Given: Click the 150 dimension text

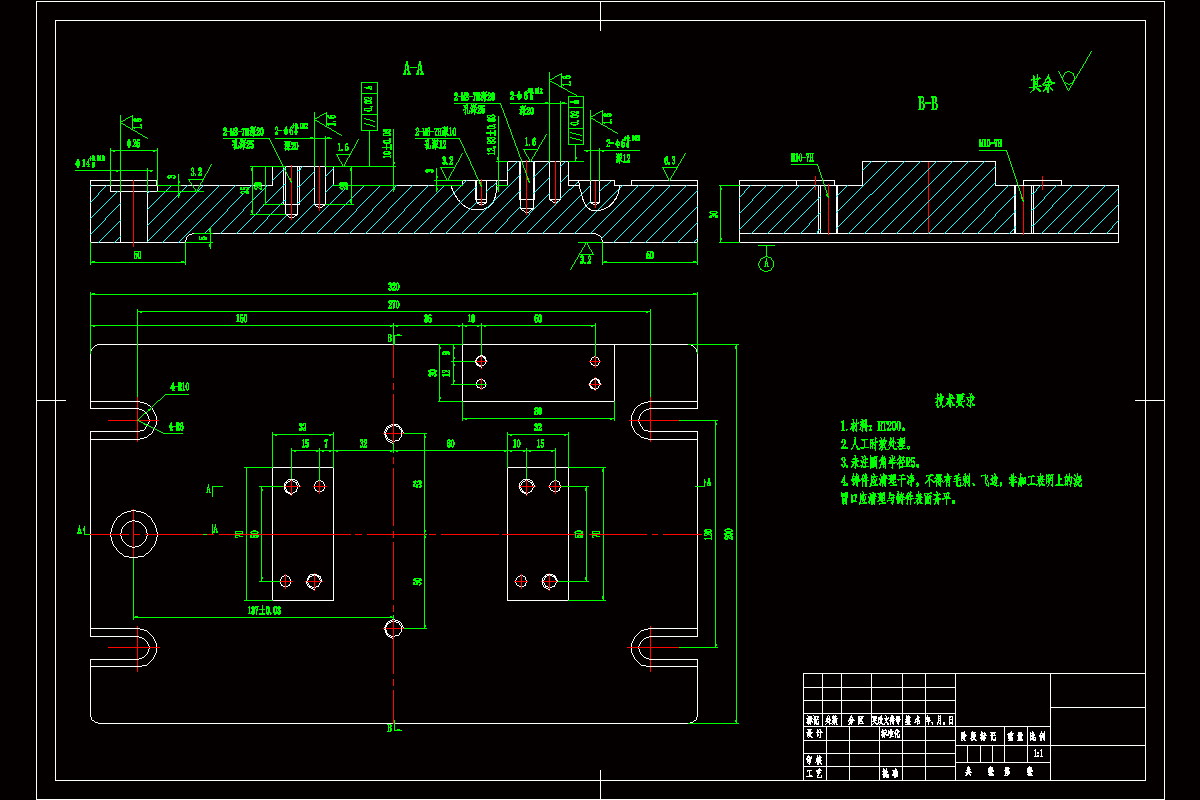Looking at the screenshot, I should [241, 319].
